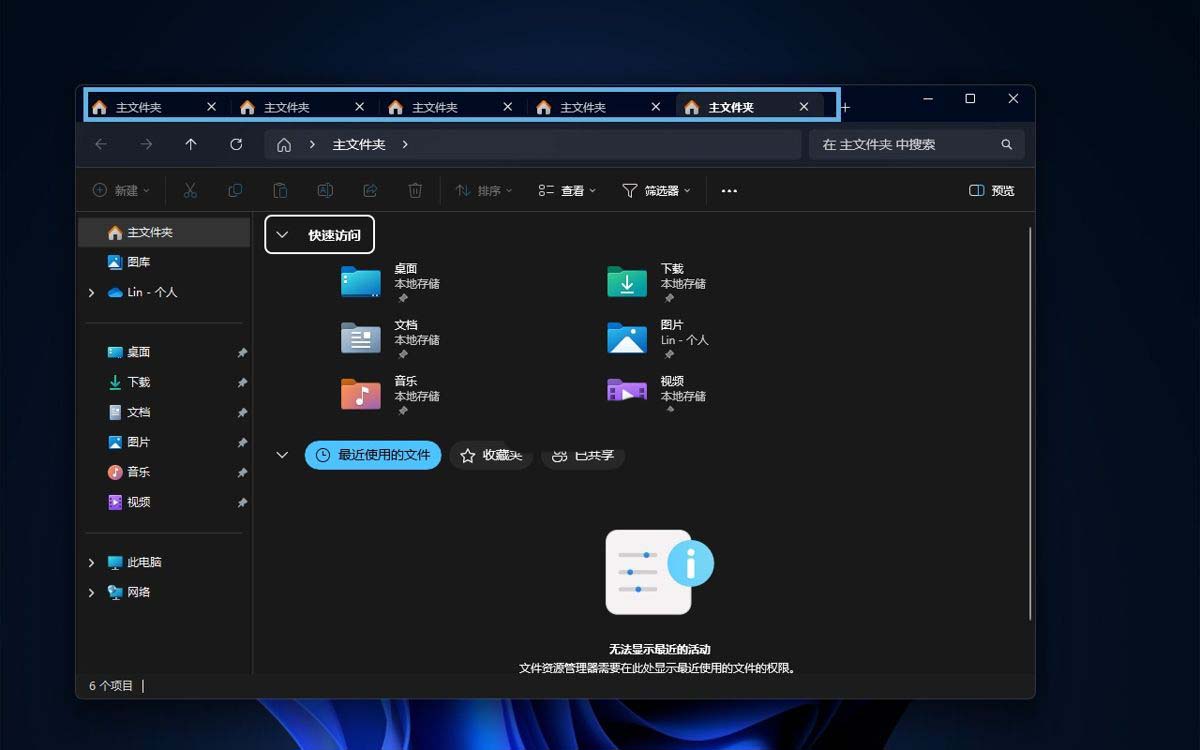Click the pin icon beside 视频 in the sidebar
Screen dimensions: 1200x750
[242, 503]
